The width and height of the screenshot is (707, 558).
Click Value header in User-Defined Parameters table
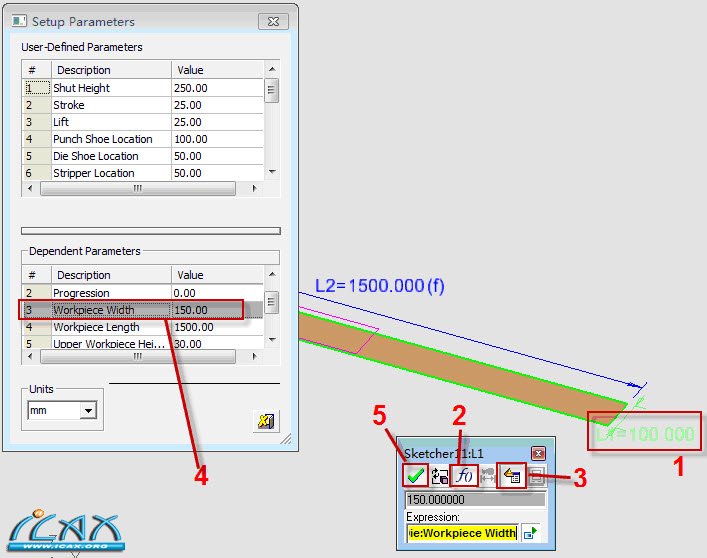point(217,70)
